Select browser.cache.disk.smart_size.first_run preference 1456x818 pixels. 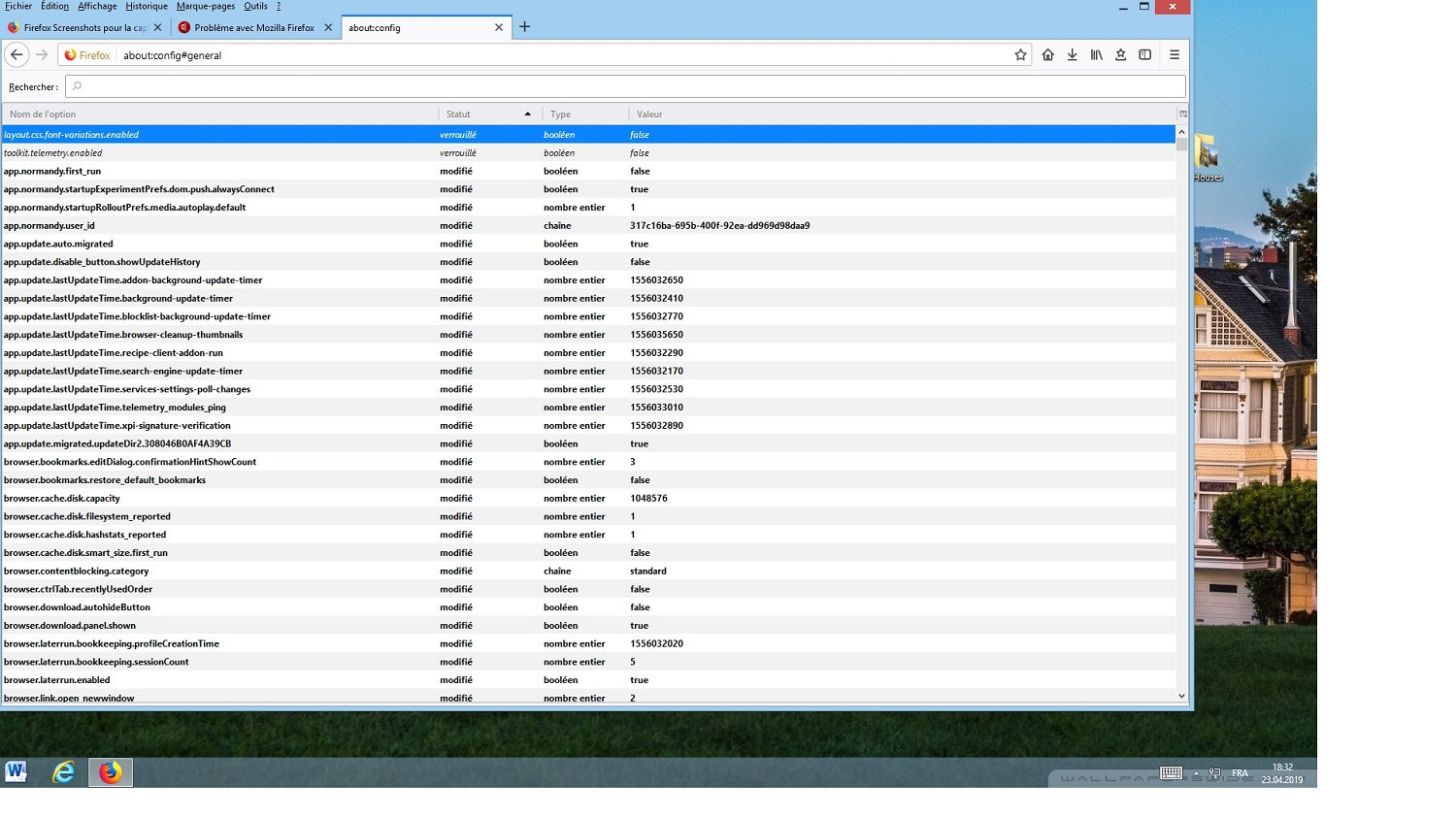pos(588,553)
